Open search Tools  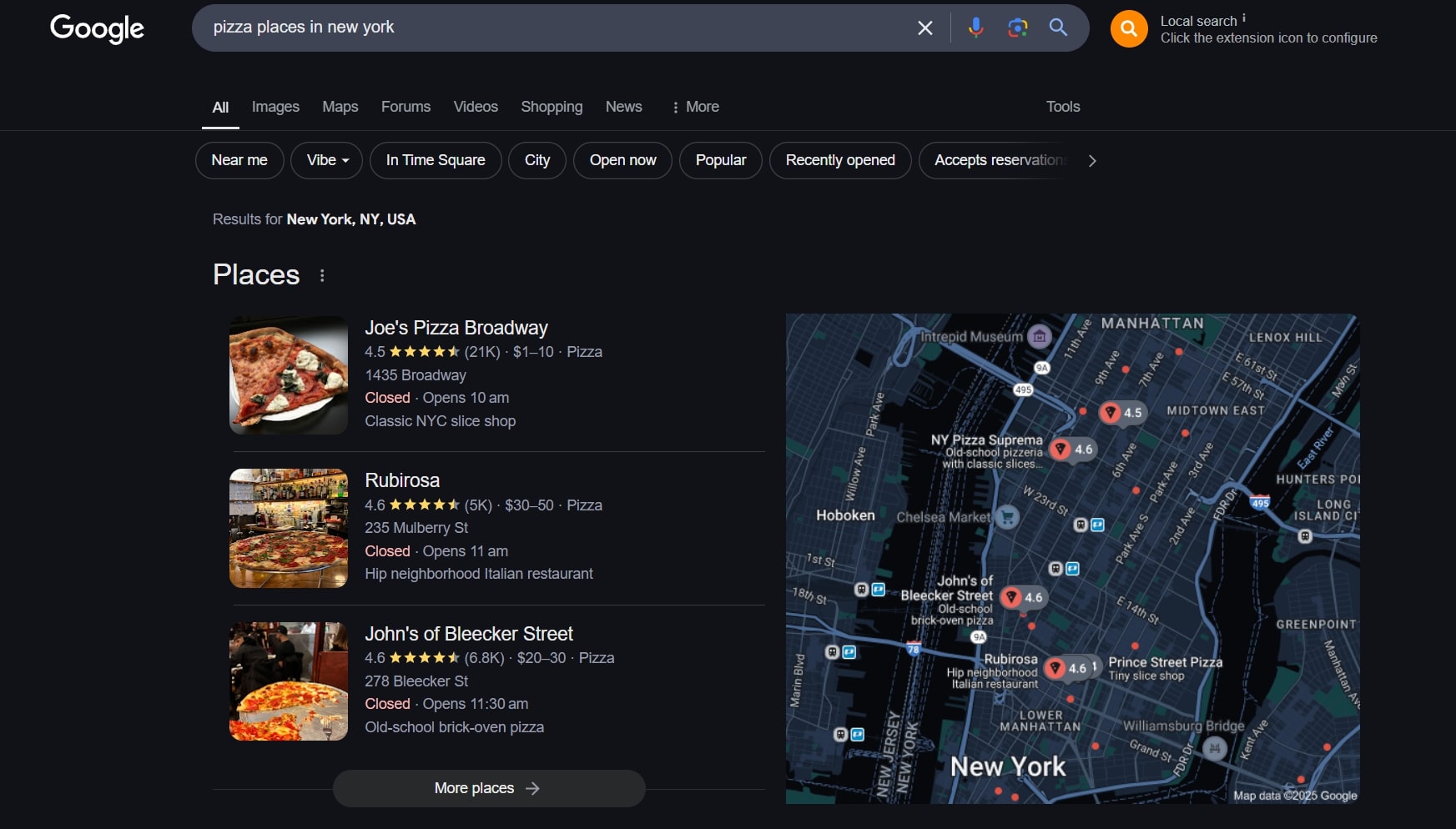pyautogui.click(x=1063, y=107)
